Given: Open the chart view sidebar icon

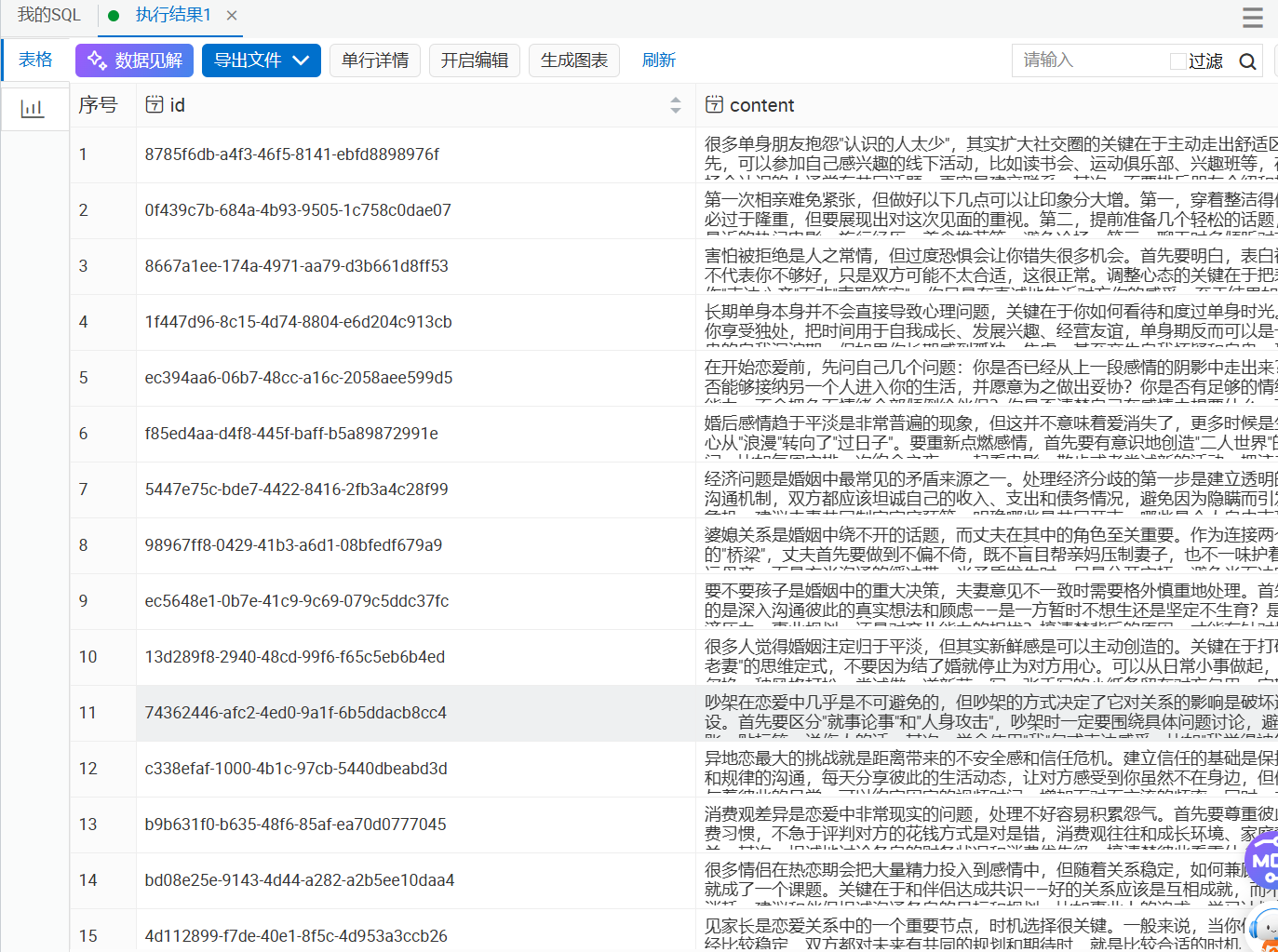Looking at the screenshot, I should [x=33, y=109].
